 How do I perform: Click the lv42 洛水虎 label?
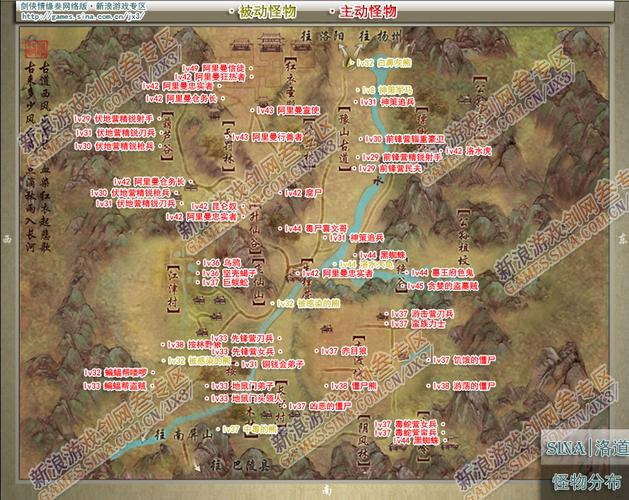pyautogui.click(x=468, y=151)
